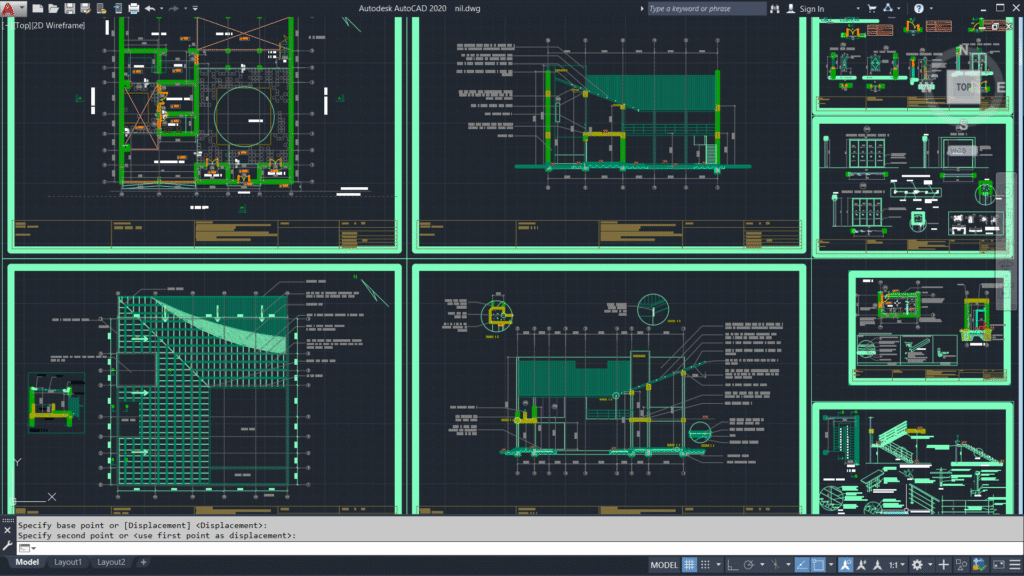Click the clean screen icon
1024x576 pixels.
pyautogui.click(x=999, y=565)
